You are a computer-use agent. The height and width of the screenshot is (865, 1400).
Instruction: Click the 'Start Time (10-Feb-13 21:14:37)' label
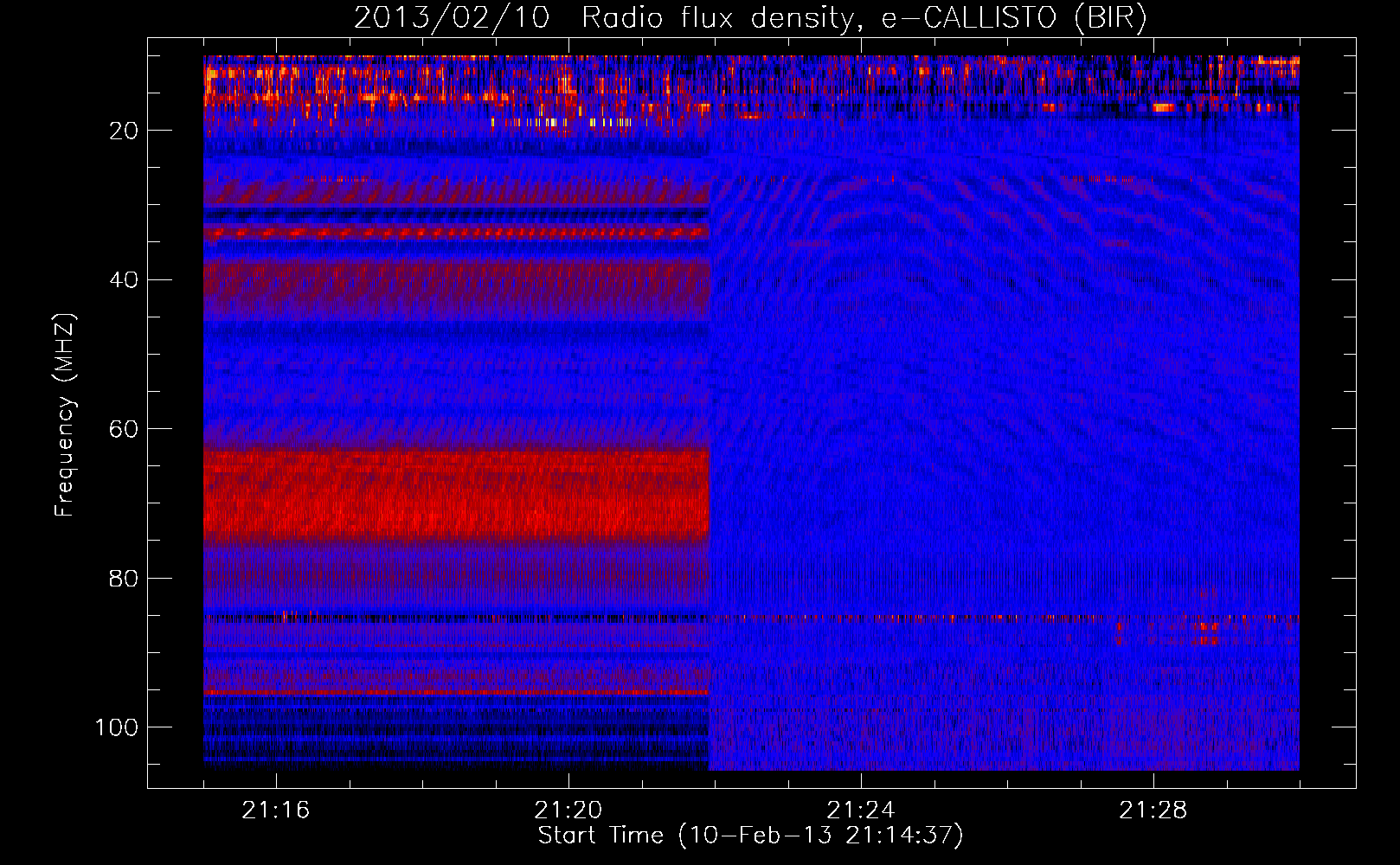tap(750, 836)
